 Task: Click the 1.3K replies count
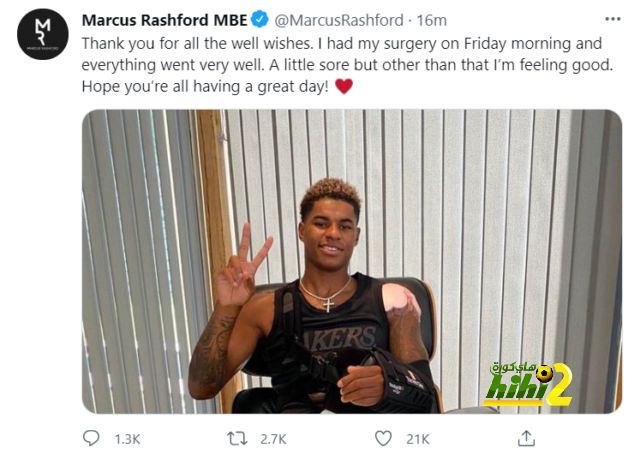coord(127,439)
